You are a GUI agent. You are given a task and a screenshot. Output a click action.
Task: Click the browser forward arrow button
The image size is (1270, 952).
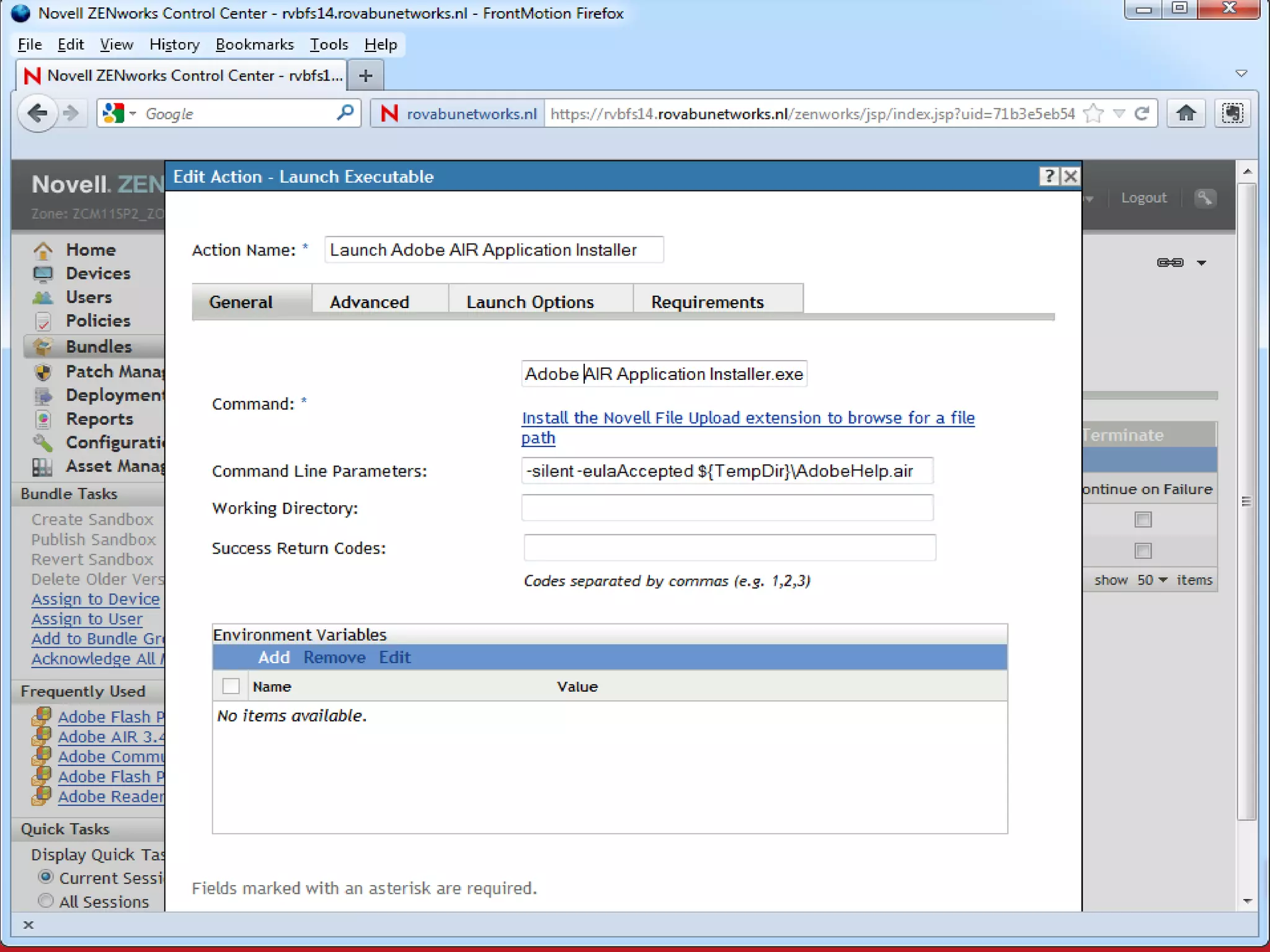point(71,113)
